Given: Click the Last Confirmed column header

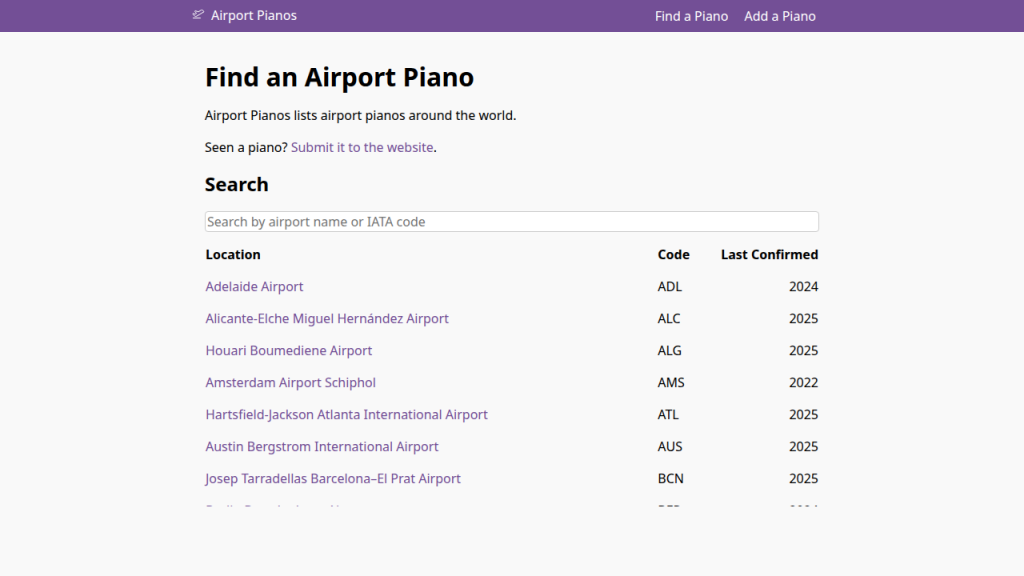Looking at the screenshot, I should pyautogui.click(x=769, y=254).
